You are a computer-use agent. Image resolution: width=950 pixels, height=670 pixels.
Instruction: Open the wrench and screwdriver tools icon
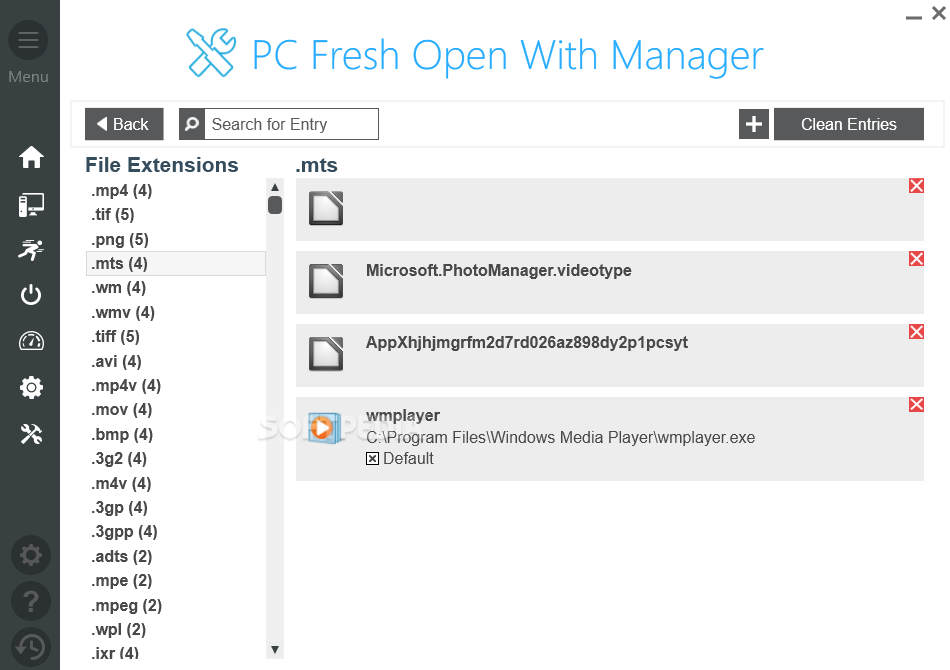[x=31, y=434]
